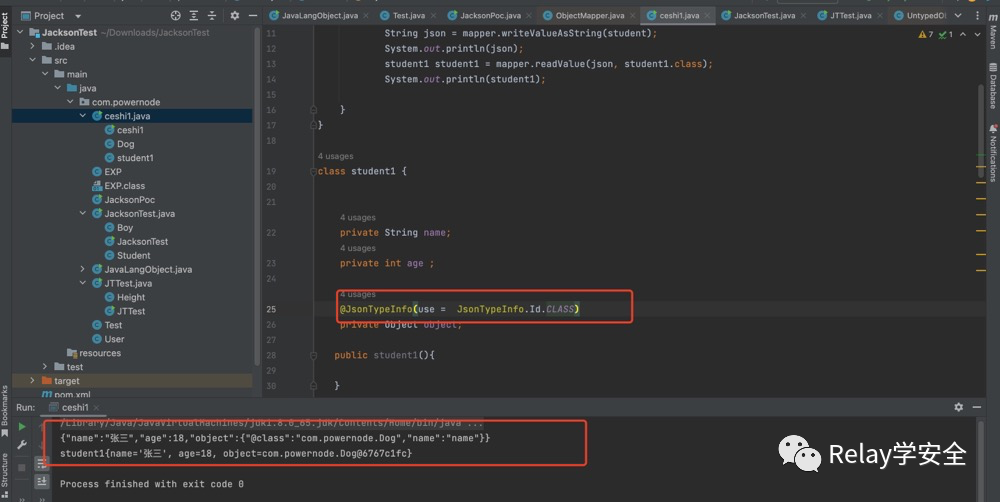This screenshot has height=502, width=1000.
Task: Select the User class in tree
Action: 114,339
